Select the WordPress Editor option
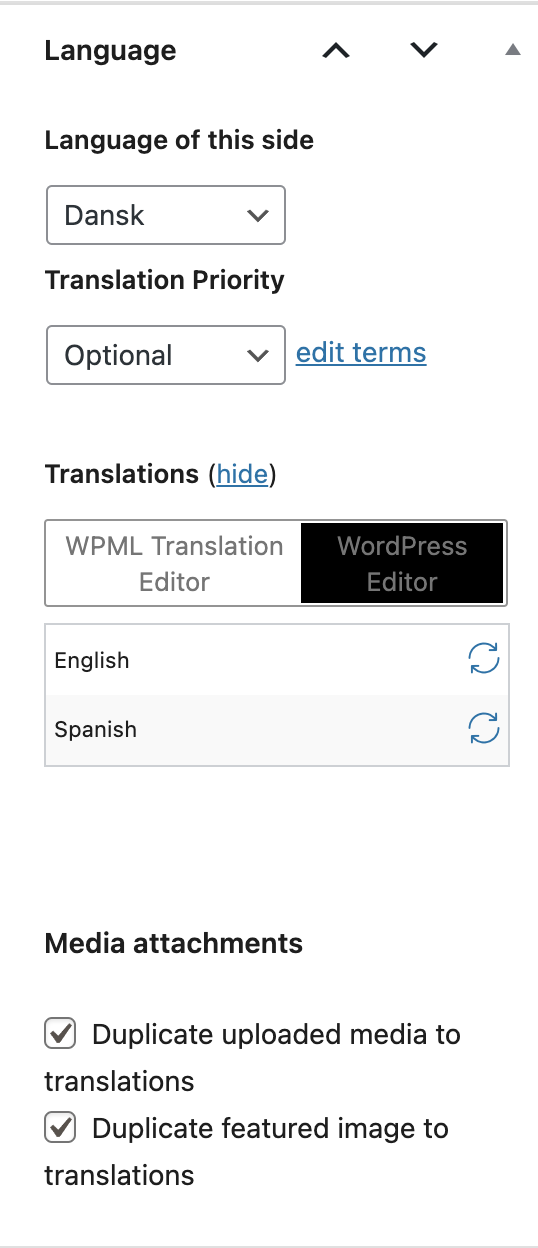The image size is (538, 1248). (402, 563)
